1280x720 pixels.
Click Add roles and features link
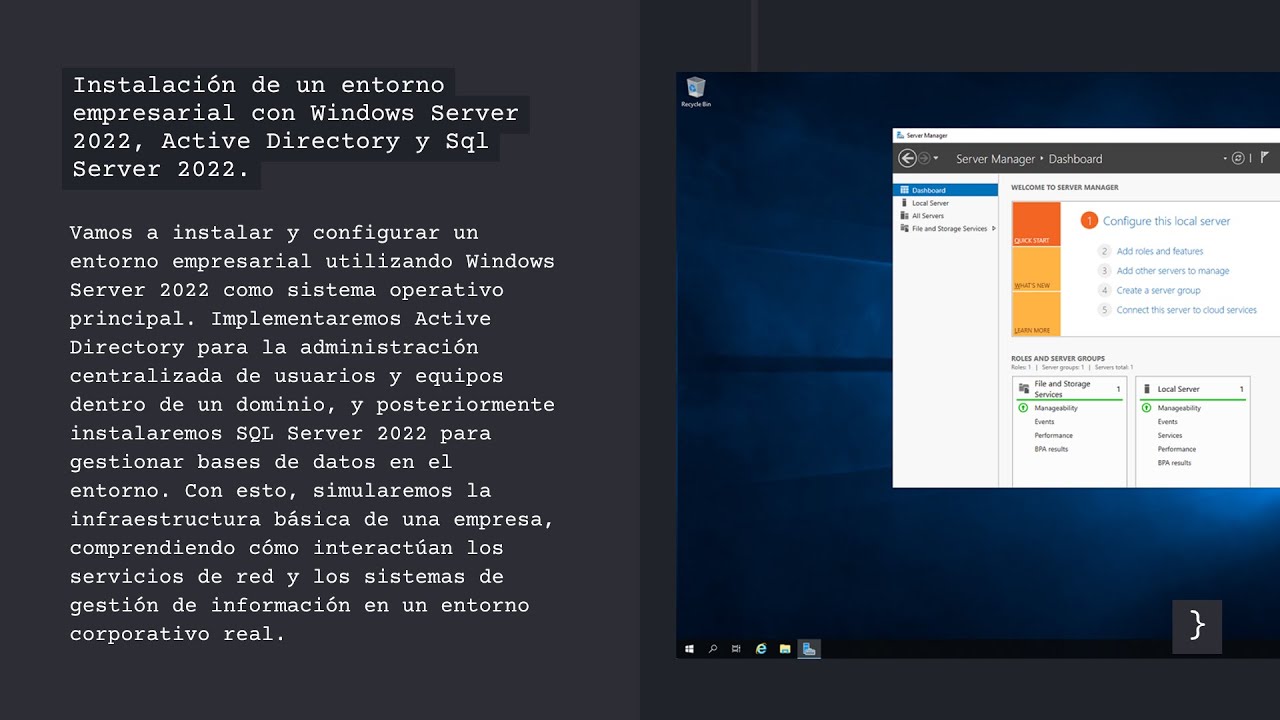(1160, 251)
